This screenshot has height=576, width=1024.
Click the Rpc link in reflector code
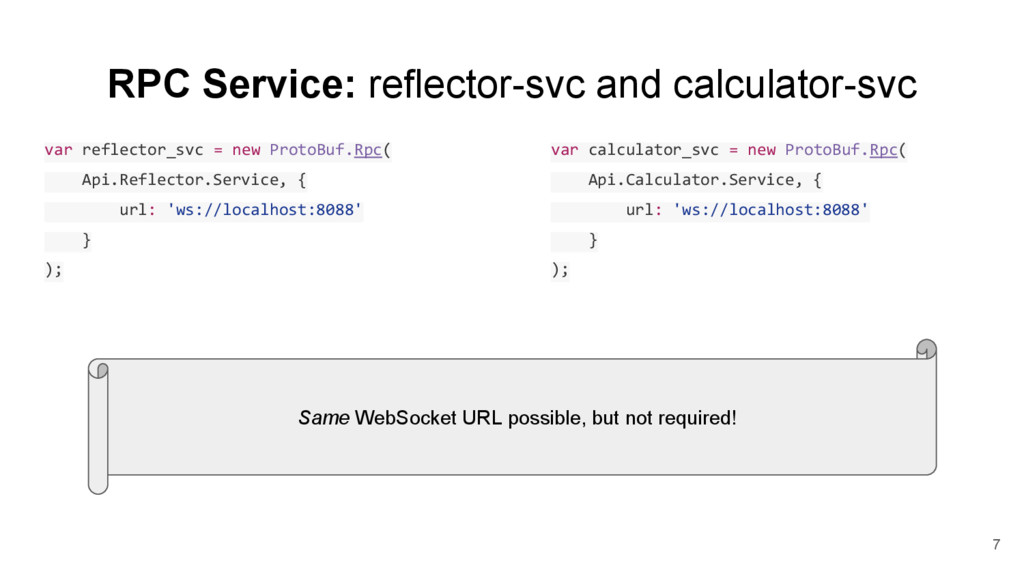[x=368, y=150]
